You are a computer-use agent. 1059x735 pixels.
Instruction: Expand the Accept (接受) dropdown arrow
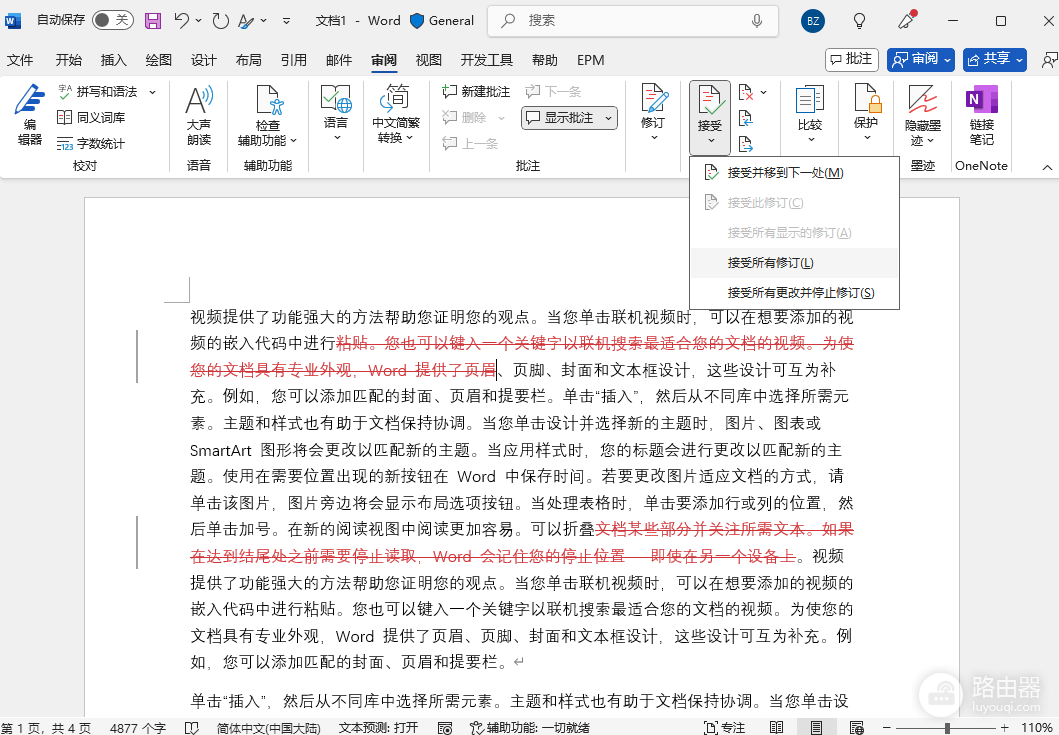tap(711, 141)
